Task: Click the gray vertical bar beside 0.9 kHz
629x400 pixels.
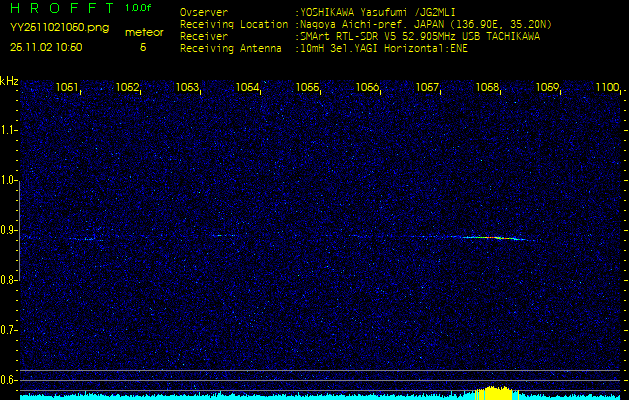Action: click(x=19, y=230)
